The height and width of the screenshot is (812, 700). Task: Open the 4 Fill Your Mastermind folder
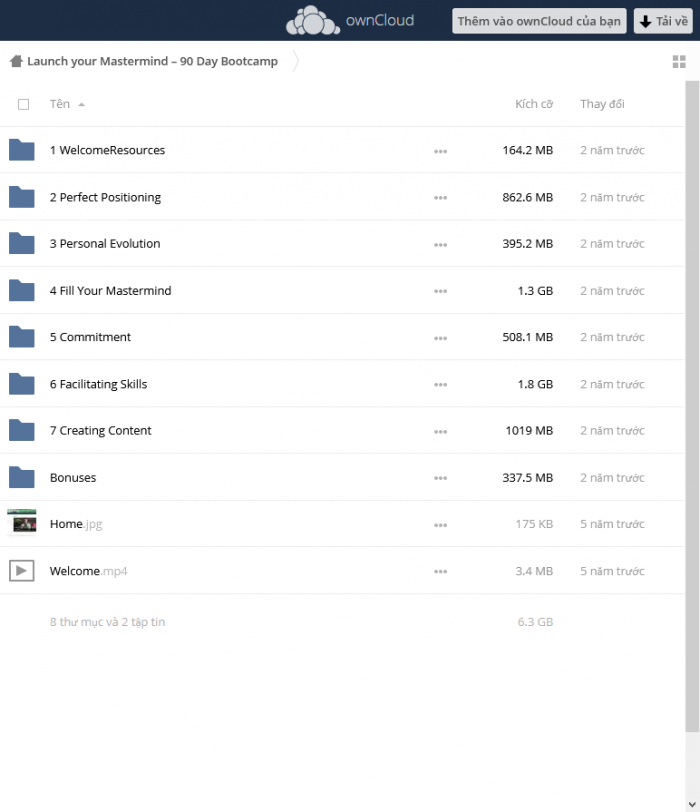point(110,291)
